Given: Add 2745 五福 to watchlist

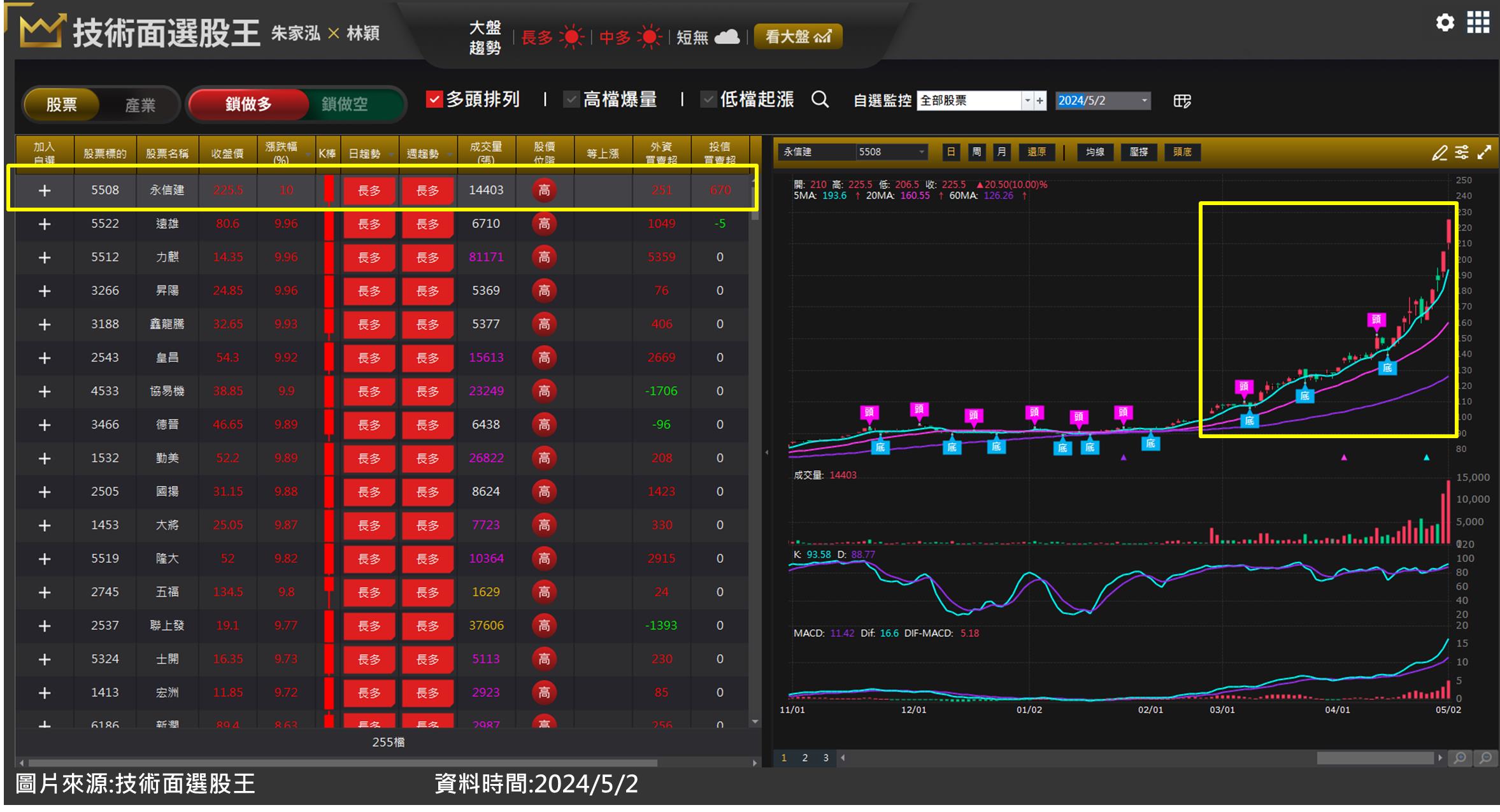Looking at the screenshot, I should (x=44, y=592).
